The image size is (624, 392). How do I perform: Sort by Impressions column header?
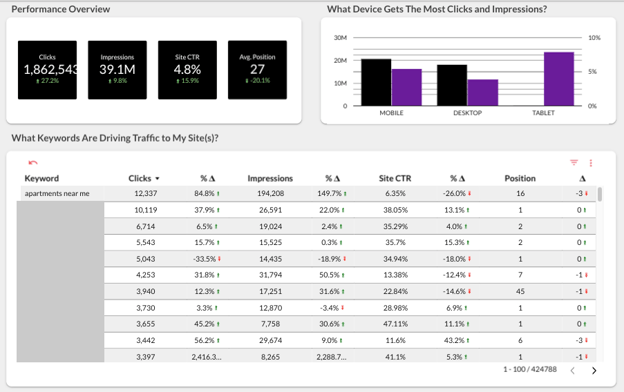pyautogui.click(x=270, y=178)
